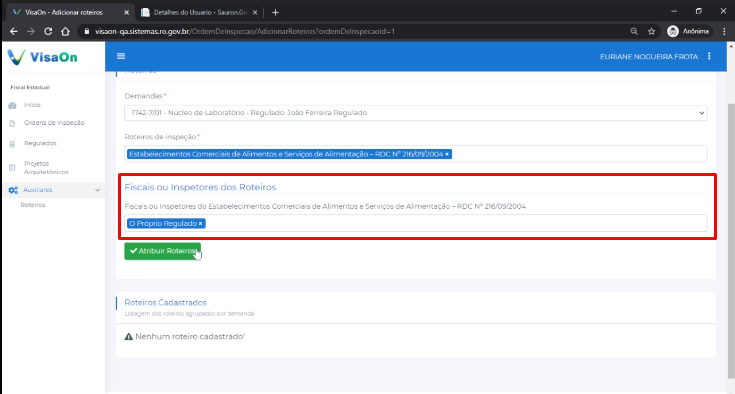Click the browser forward arrow
Screen dimensions: 735x394
click(x=31, y=31)
